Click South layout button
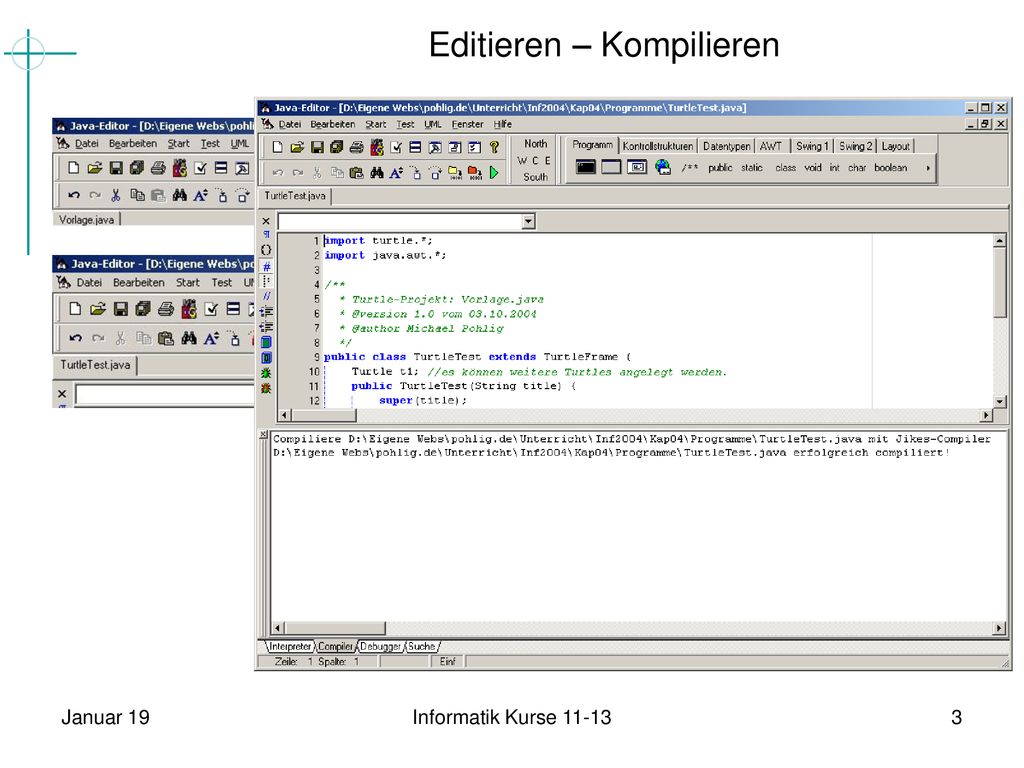Screen dimensions: 1024x768 [x=536, y=177]
